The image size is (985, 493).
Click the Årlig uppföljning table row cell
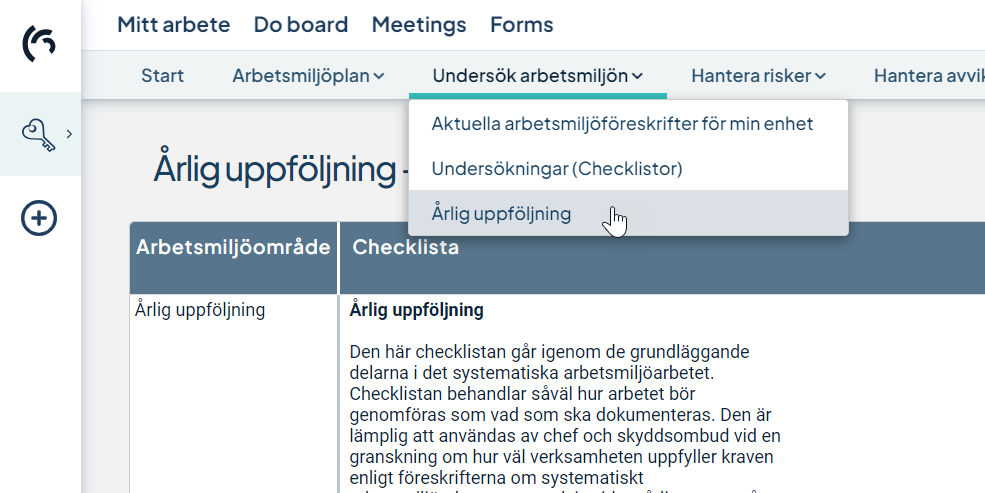200,310
